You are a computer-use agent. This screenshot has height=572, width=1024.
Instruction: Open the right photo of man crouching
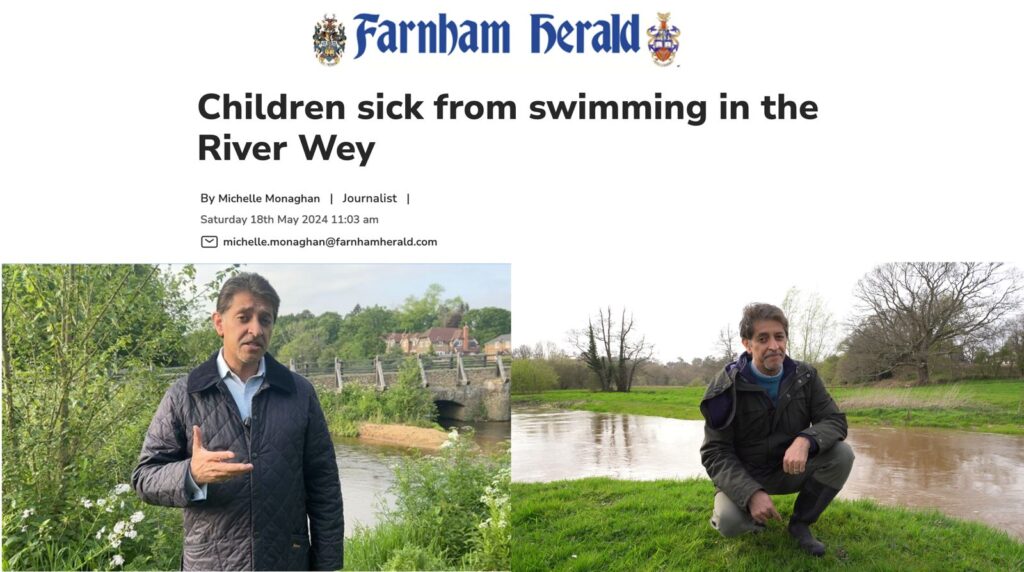coord(767,417)
